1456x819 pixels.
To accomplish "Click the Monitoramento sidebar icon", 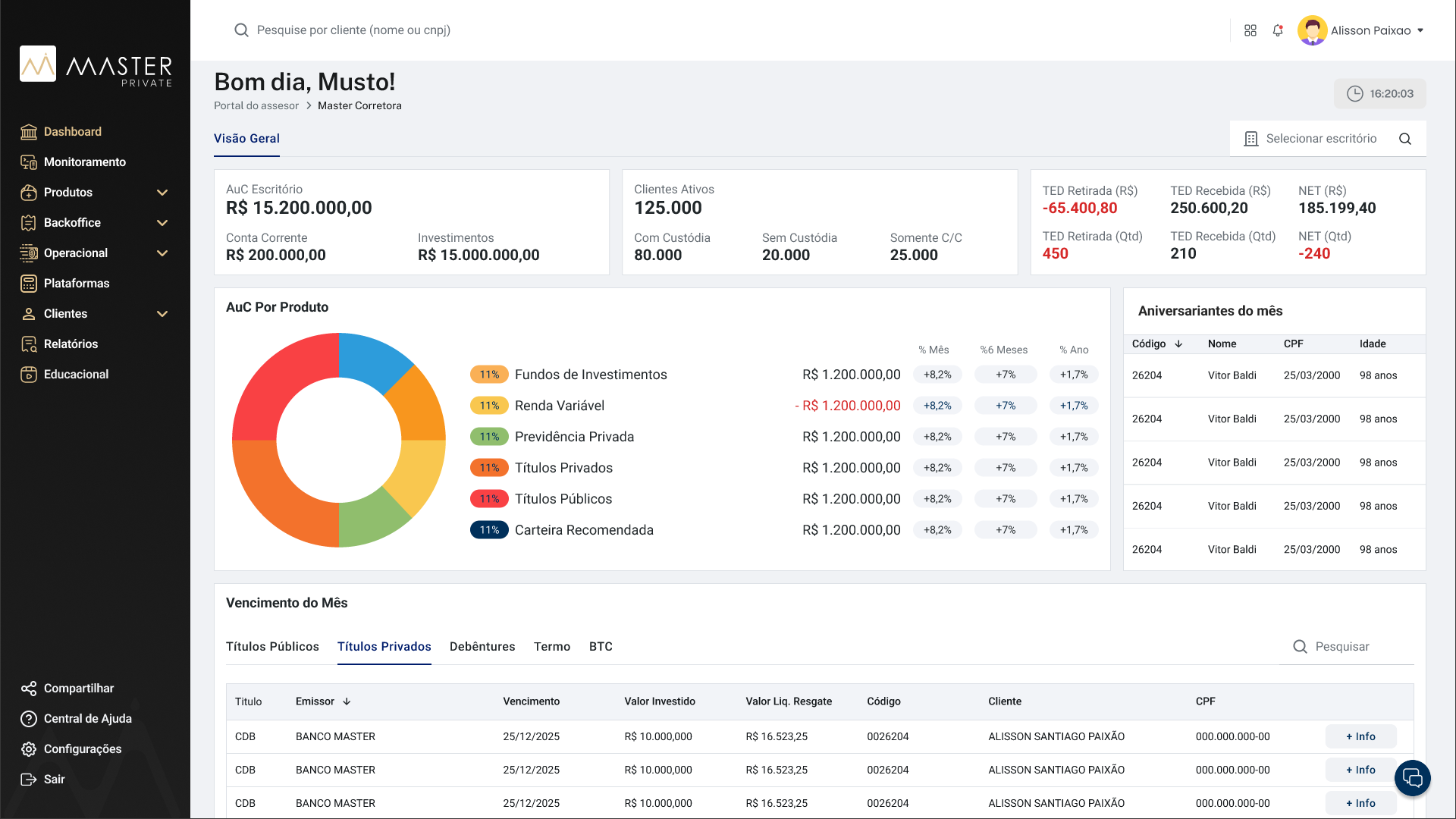I will pos(29,162).
